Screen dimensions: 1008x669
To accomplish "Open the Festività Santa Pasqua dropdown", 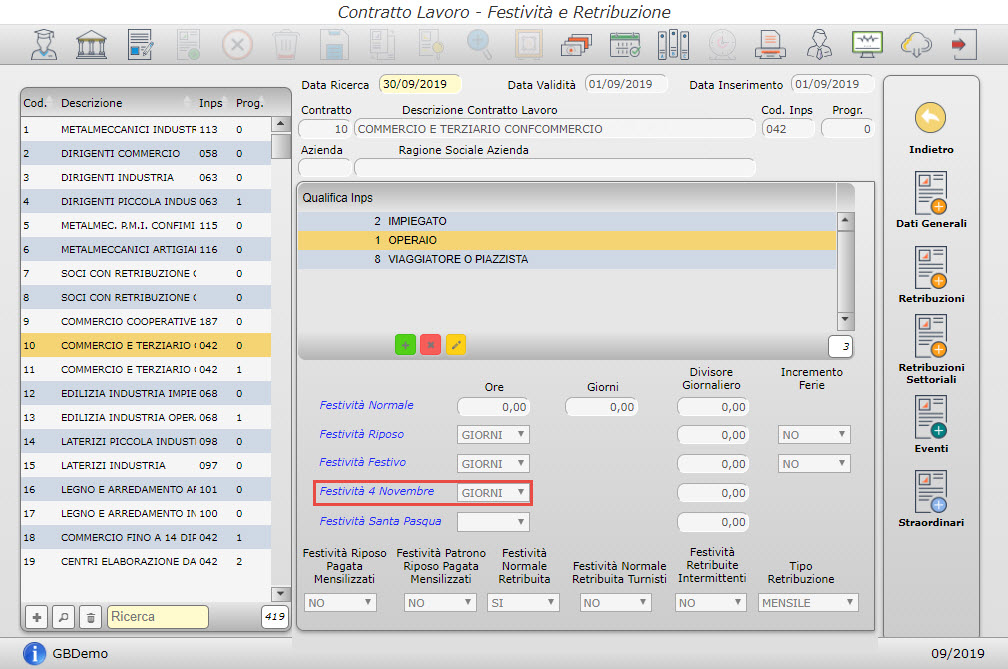I will [493, 522].
